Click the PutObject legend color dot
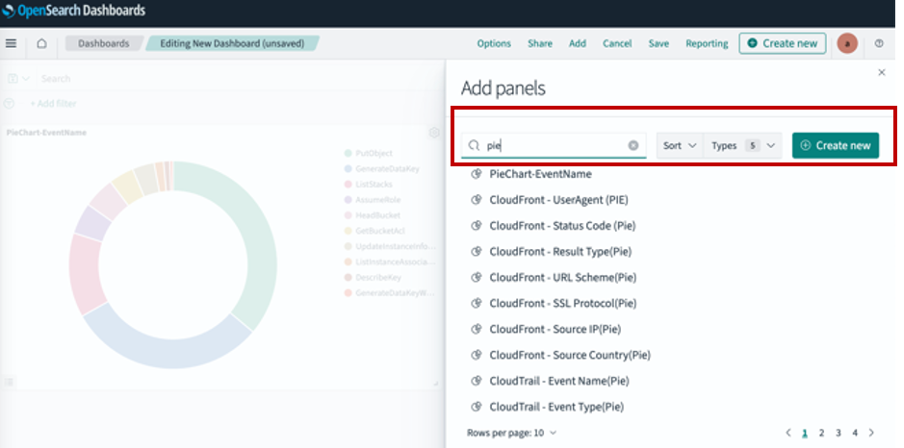The height and width of the screenshot is (448, 904). (x=348, y=153)
